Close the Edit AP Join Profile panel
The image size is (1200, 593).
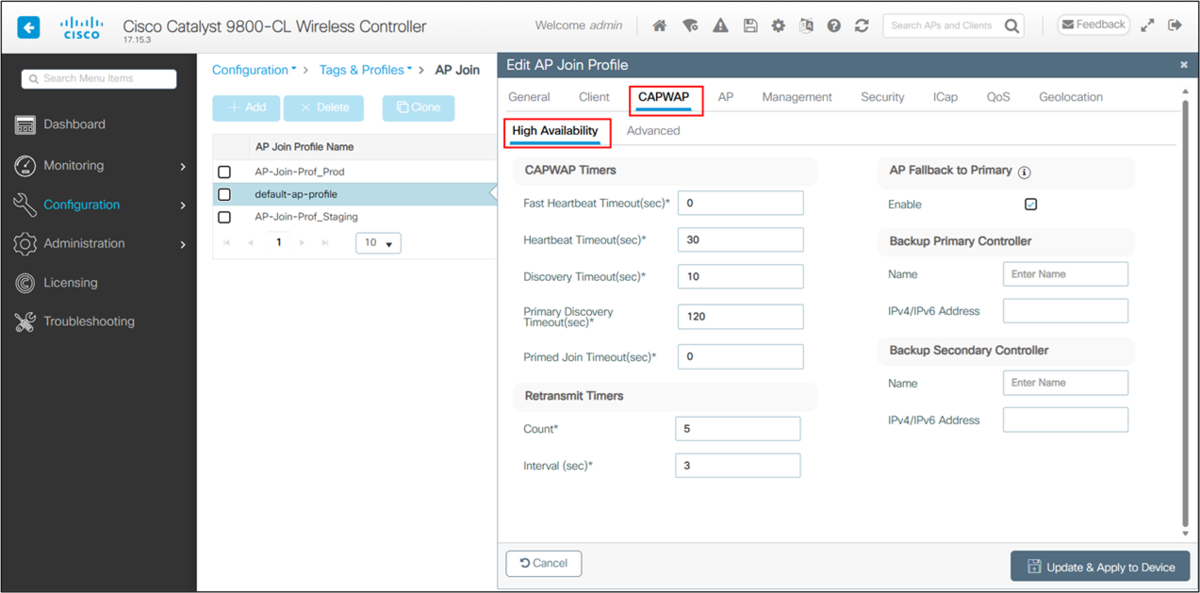tap(1184, 65)
